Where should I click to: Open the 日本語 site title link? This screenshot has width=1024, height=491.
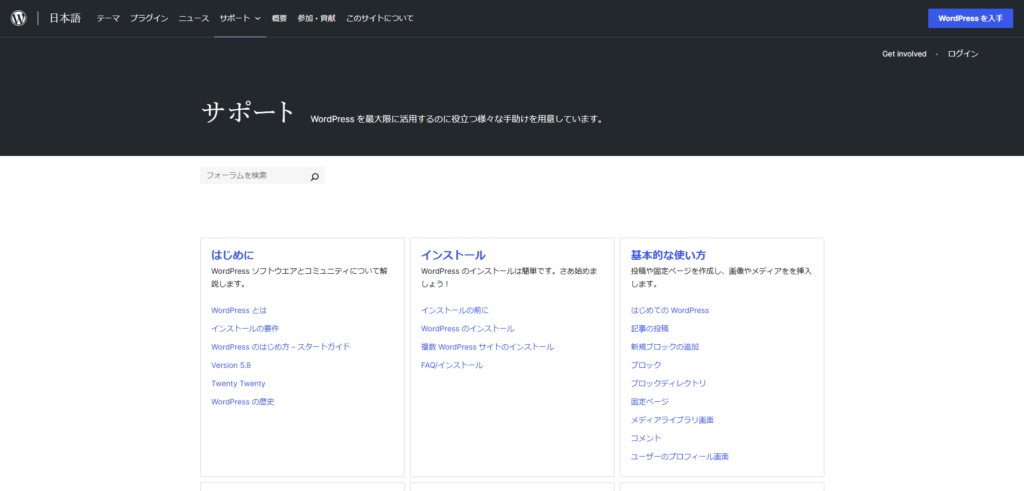[x=65, y=18]
